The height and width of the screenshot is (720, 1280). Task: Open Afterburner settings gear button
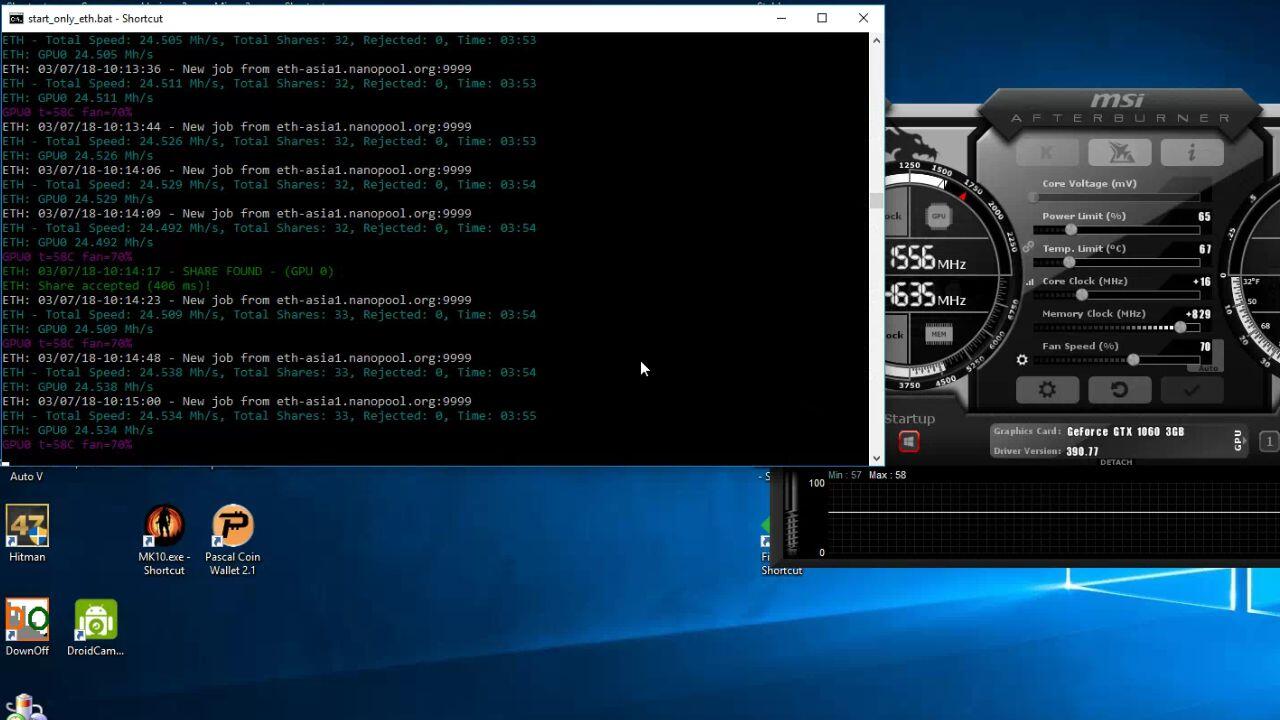pyautogui.click(x=1047, y=390)
